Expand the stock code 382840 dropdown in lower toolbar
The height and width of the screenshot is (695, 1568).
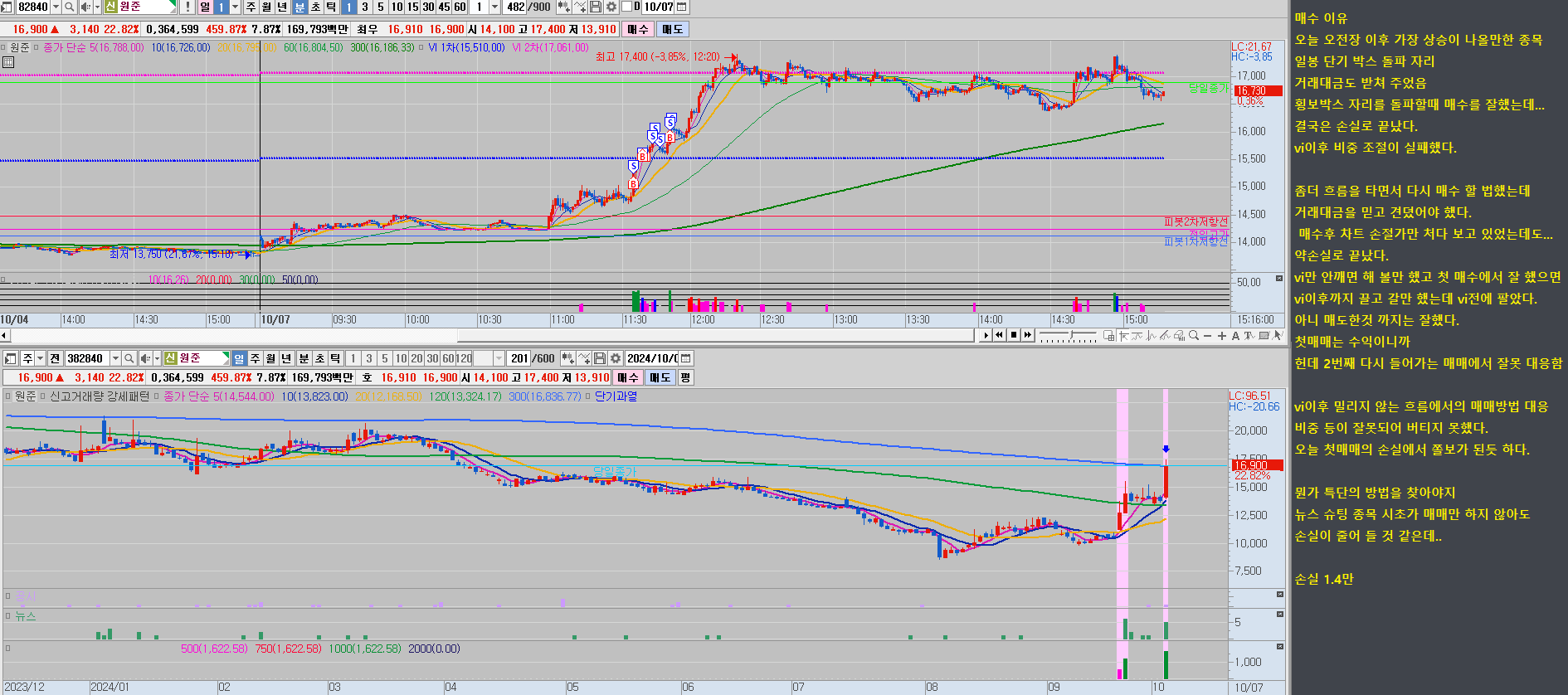(x=115, y=358)
